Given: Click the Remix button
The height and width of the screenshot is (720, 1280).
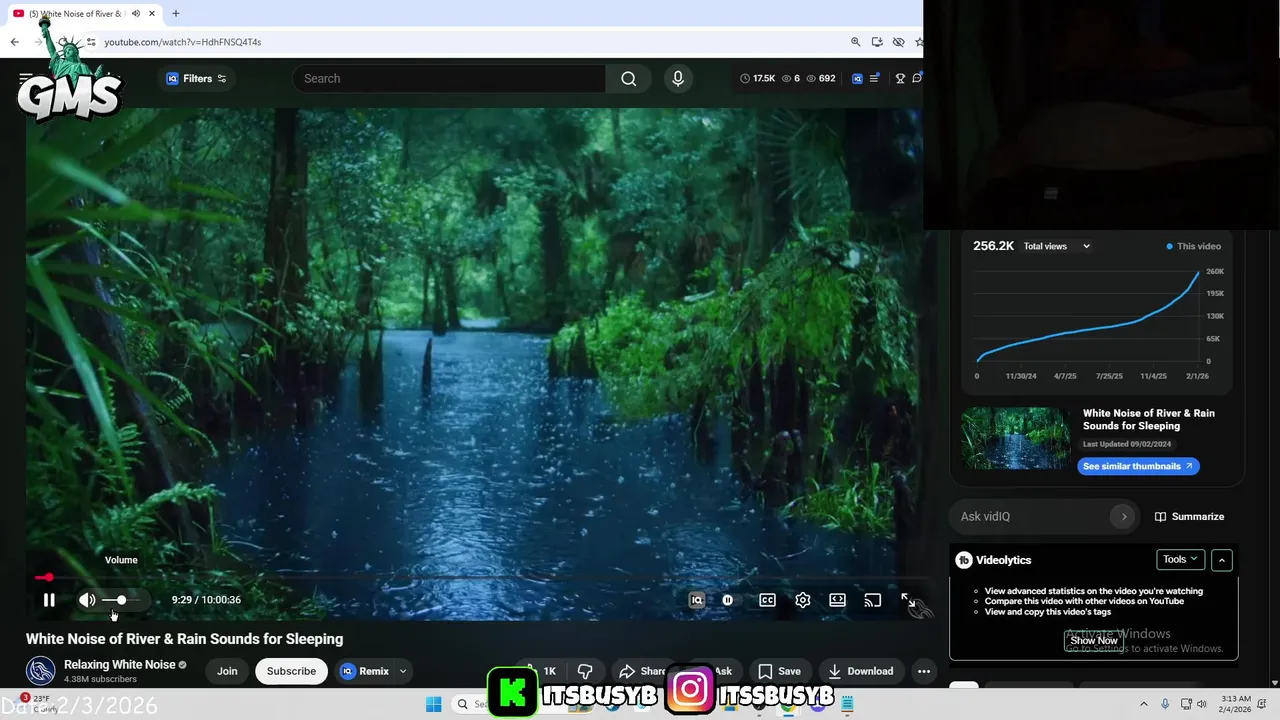Looking at the screenshot, I should [x=365, y=671].
